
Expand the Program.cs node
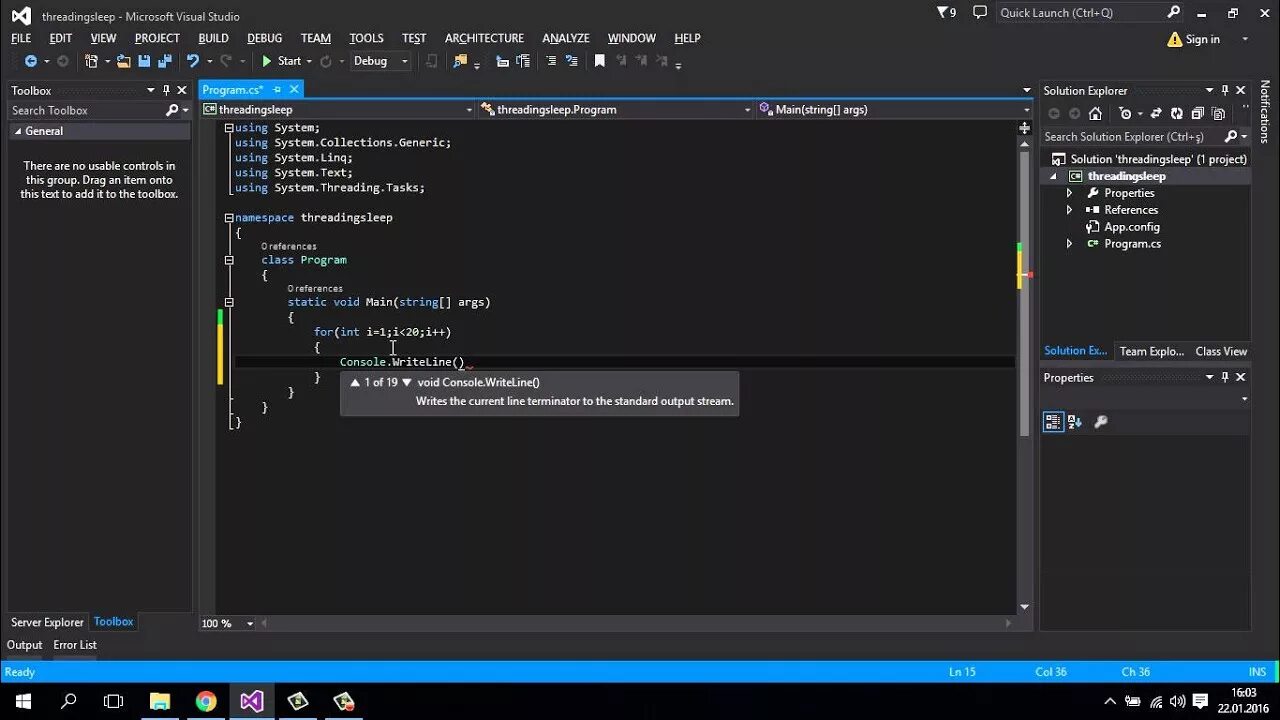click(x=1069, y=244)
